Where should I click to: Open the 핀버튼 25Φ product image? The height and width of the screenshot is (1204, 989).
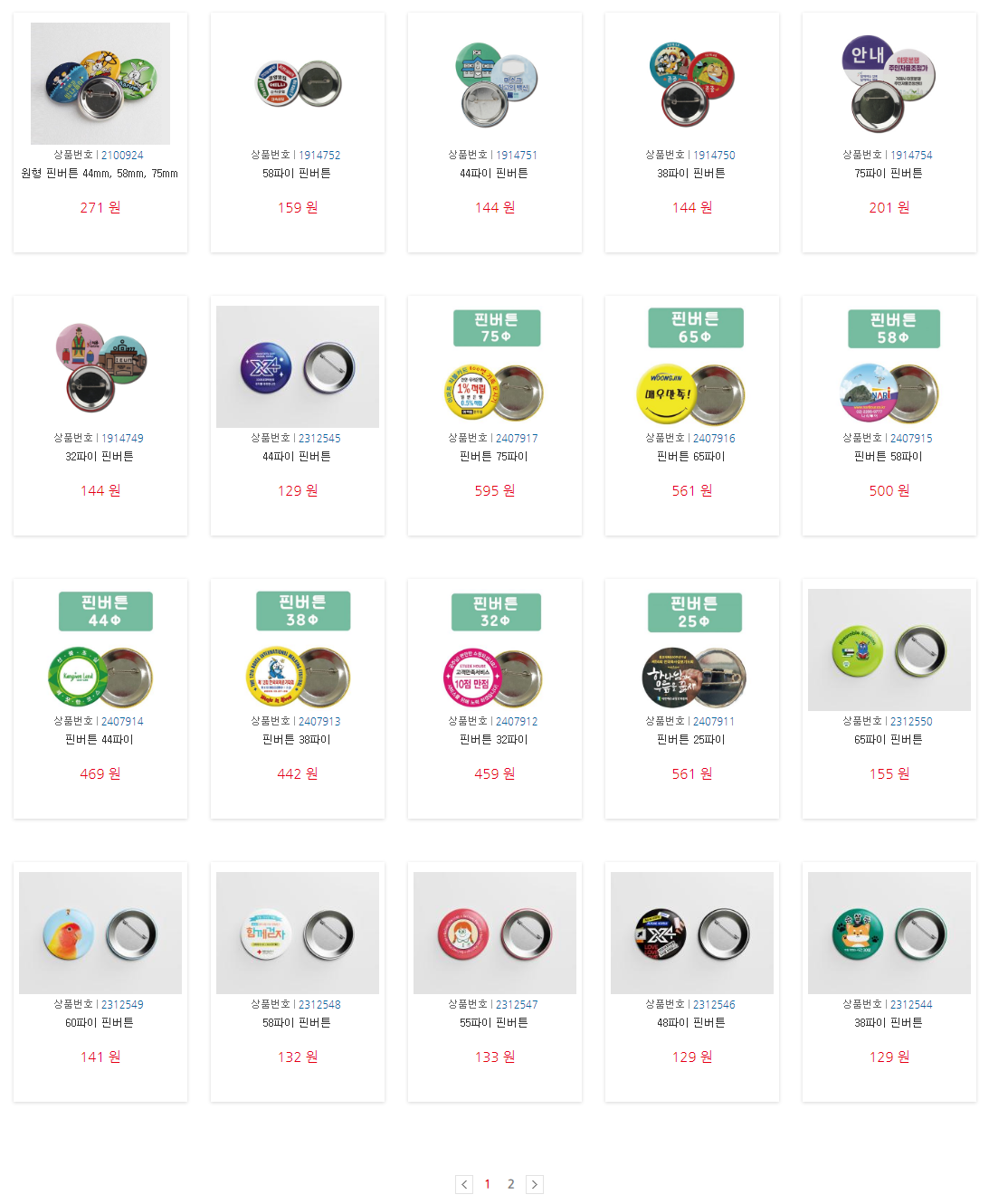692,649
